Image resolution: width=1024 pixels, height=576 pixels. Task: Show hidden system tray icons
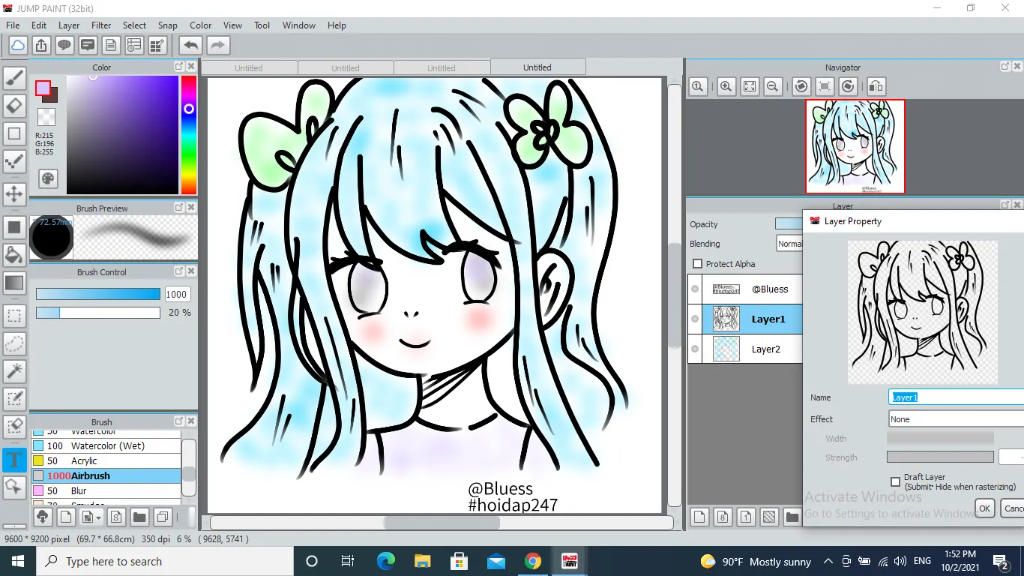pos(828,561)
